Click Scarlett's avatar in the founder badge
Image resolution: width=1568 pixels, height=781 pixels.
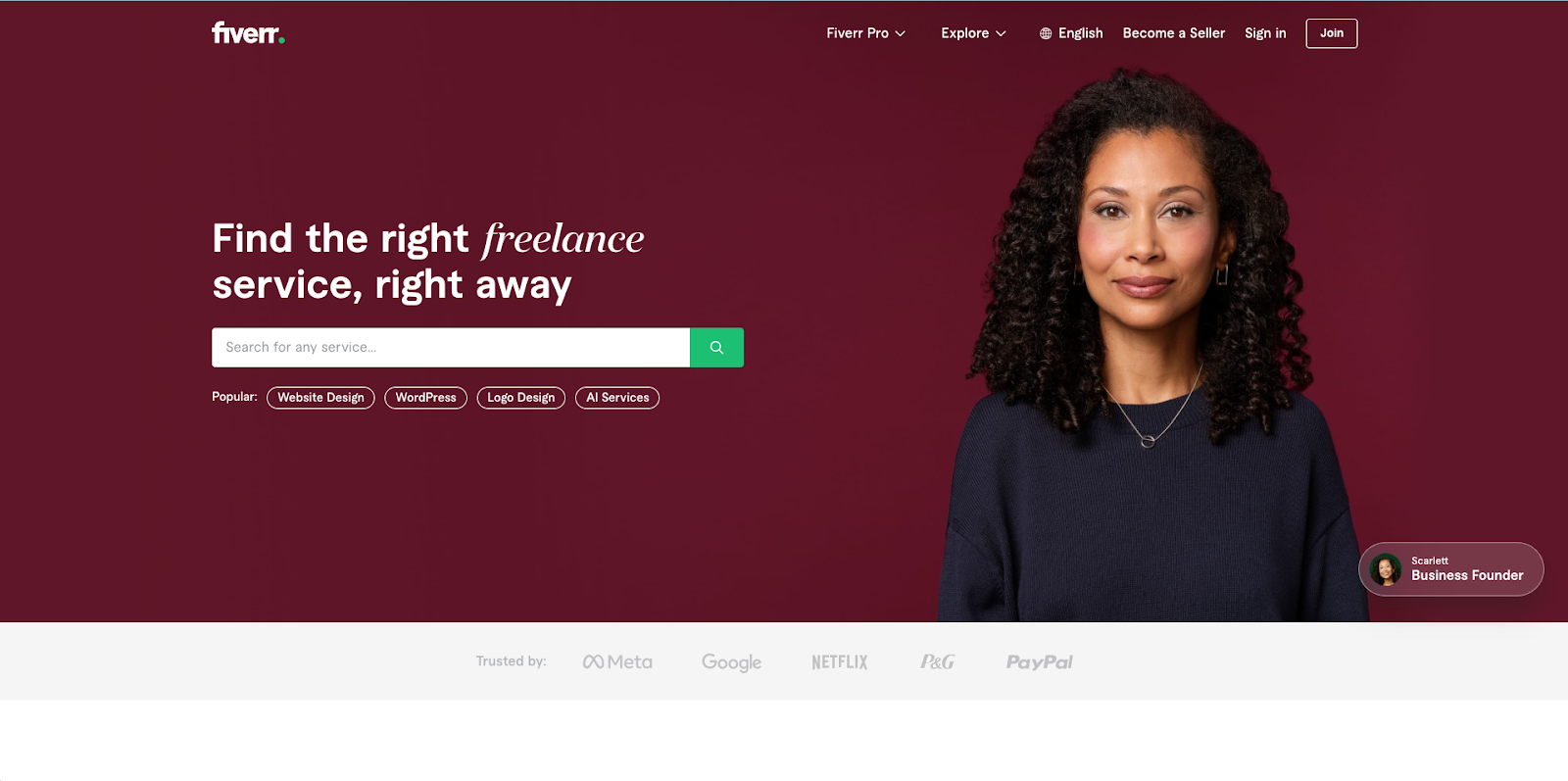pyautogui.click(x=1385, y=569)
